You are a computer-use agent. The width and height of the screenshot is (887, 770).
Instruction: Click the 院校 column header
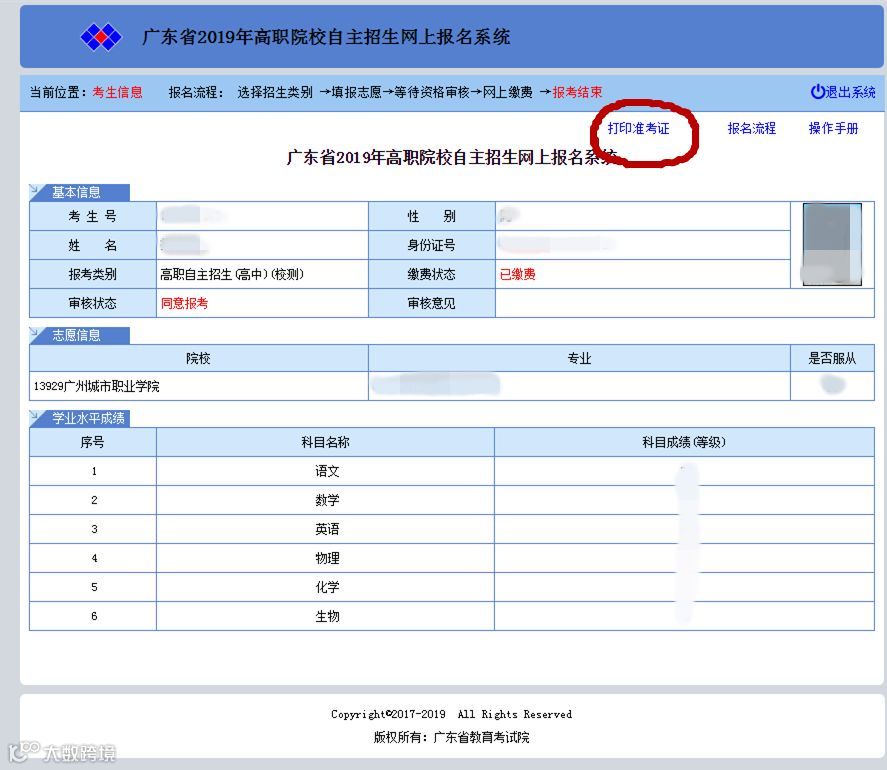[x=199, y=358]
